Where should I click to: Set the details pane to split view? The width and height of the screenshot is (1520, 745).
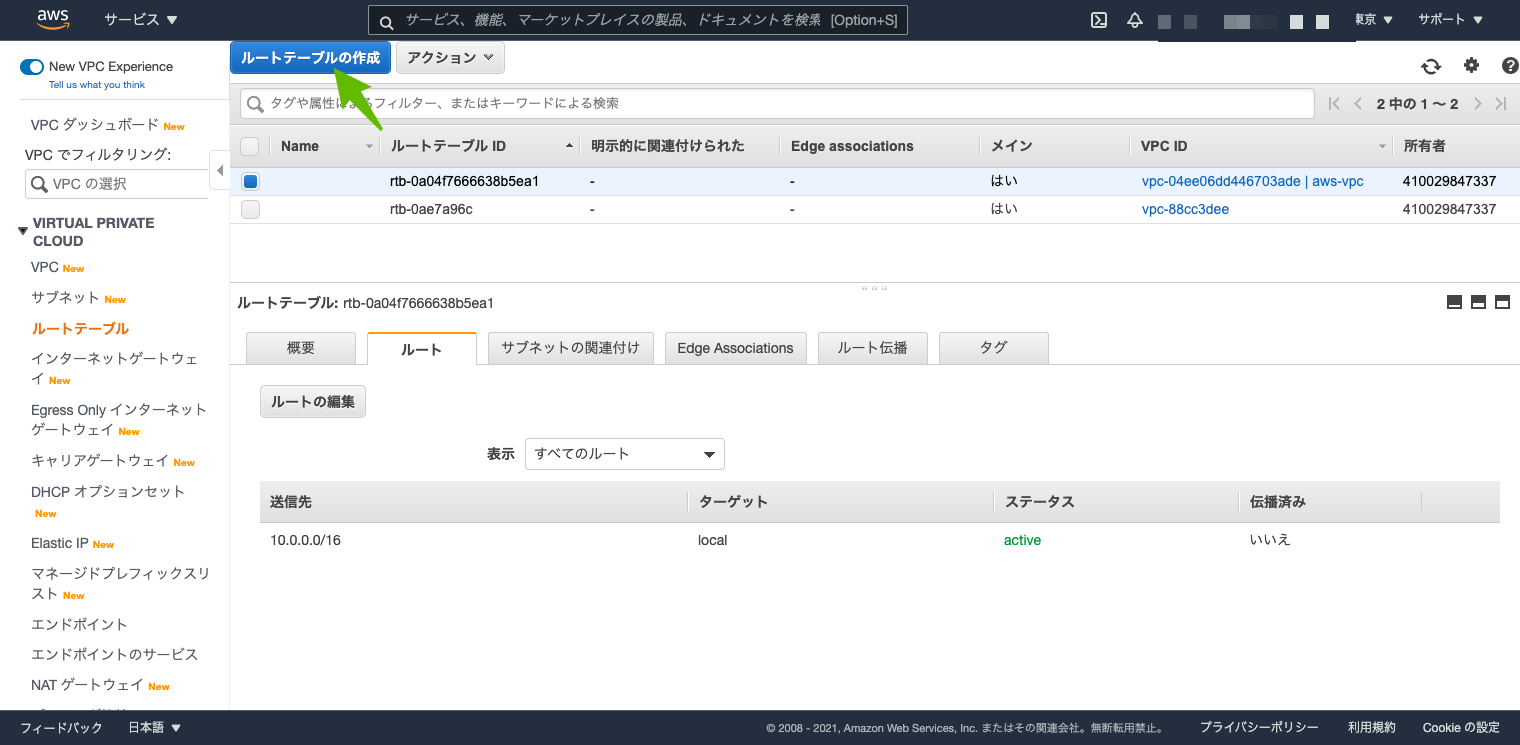(x=1478, y=303)
